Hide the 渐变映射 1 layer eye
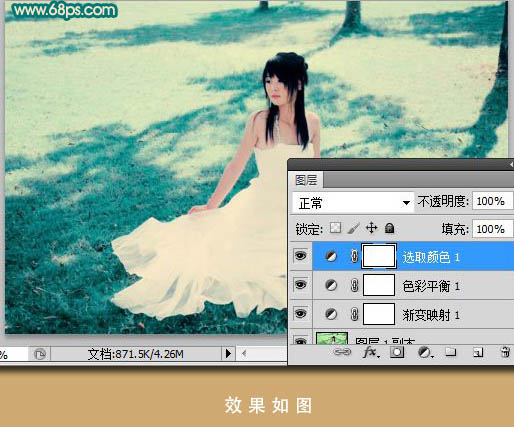 point(300,314)
